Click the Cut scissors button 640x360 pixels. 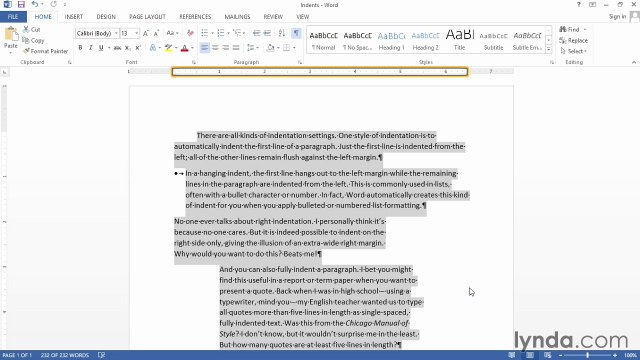[32, 29]
